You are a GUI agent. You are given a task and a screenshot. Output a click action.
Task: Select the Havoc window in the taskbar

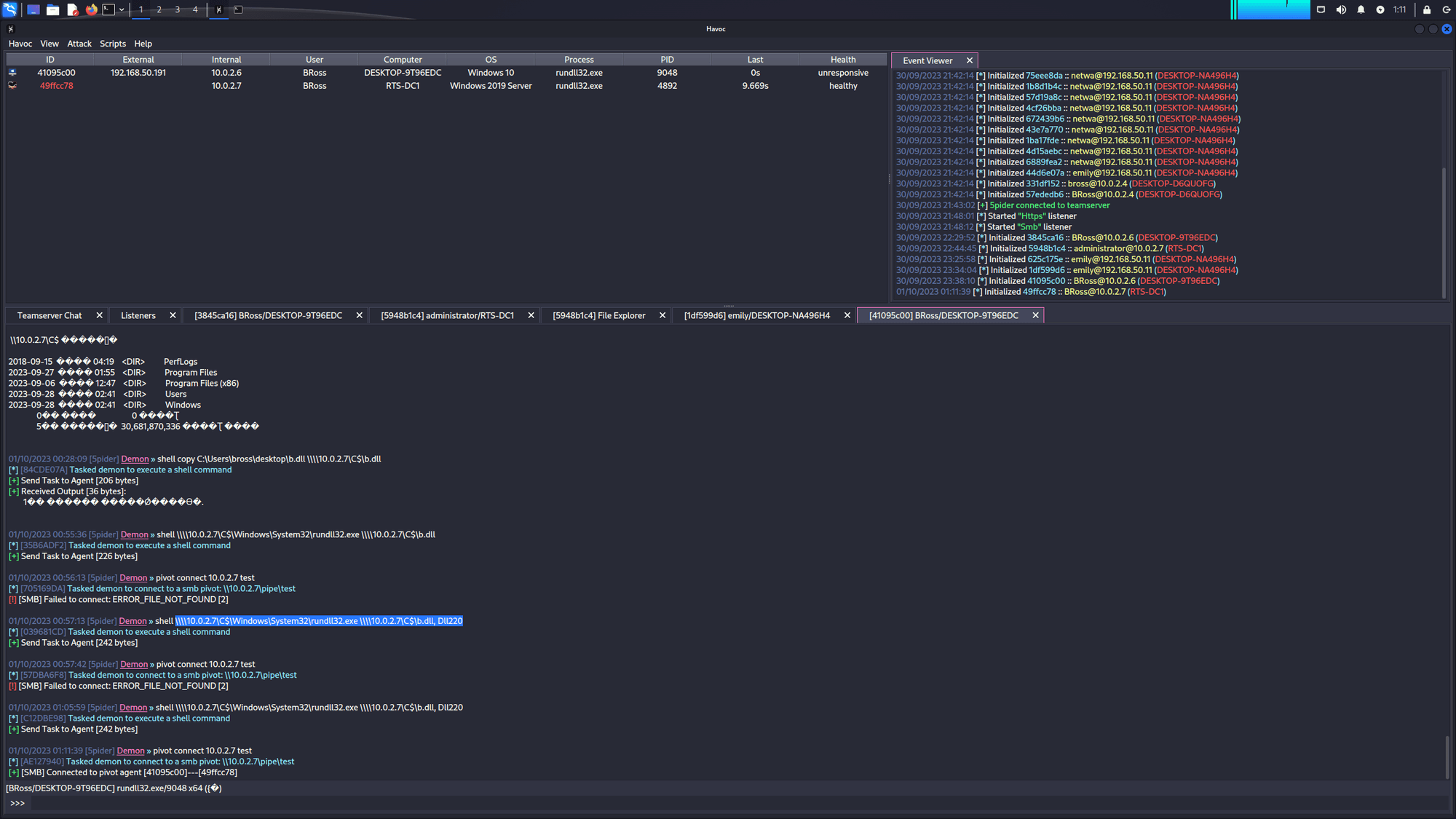click(x=218, y=9)
